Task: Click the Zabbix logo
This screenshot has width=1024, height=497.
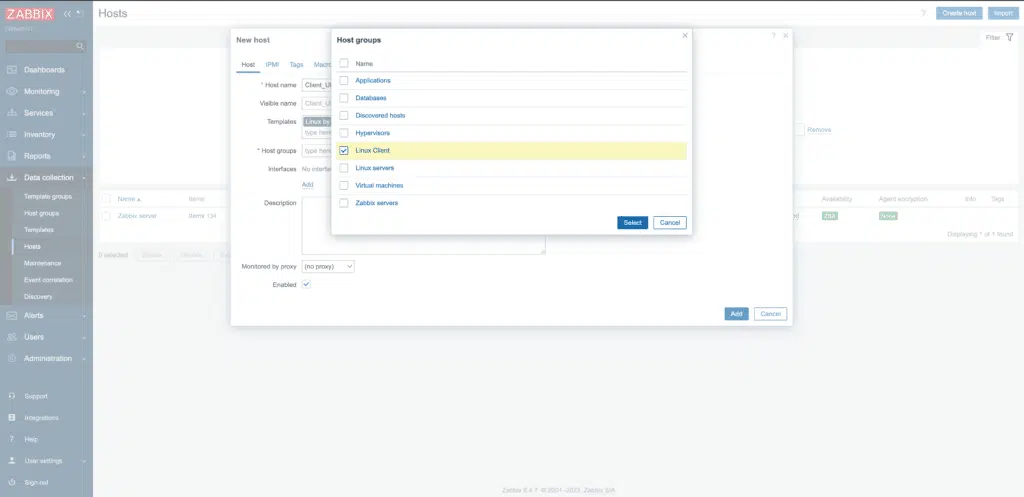Action: tap(30, 14)
